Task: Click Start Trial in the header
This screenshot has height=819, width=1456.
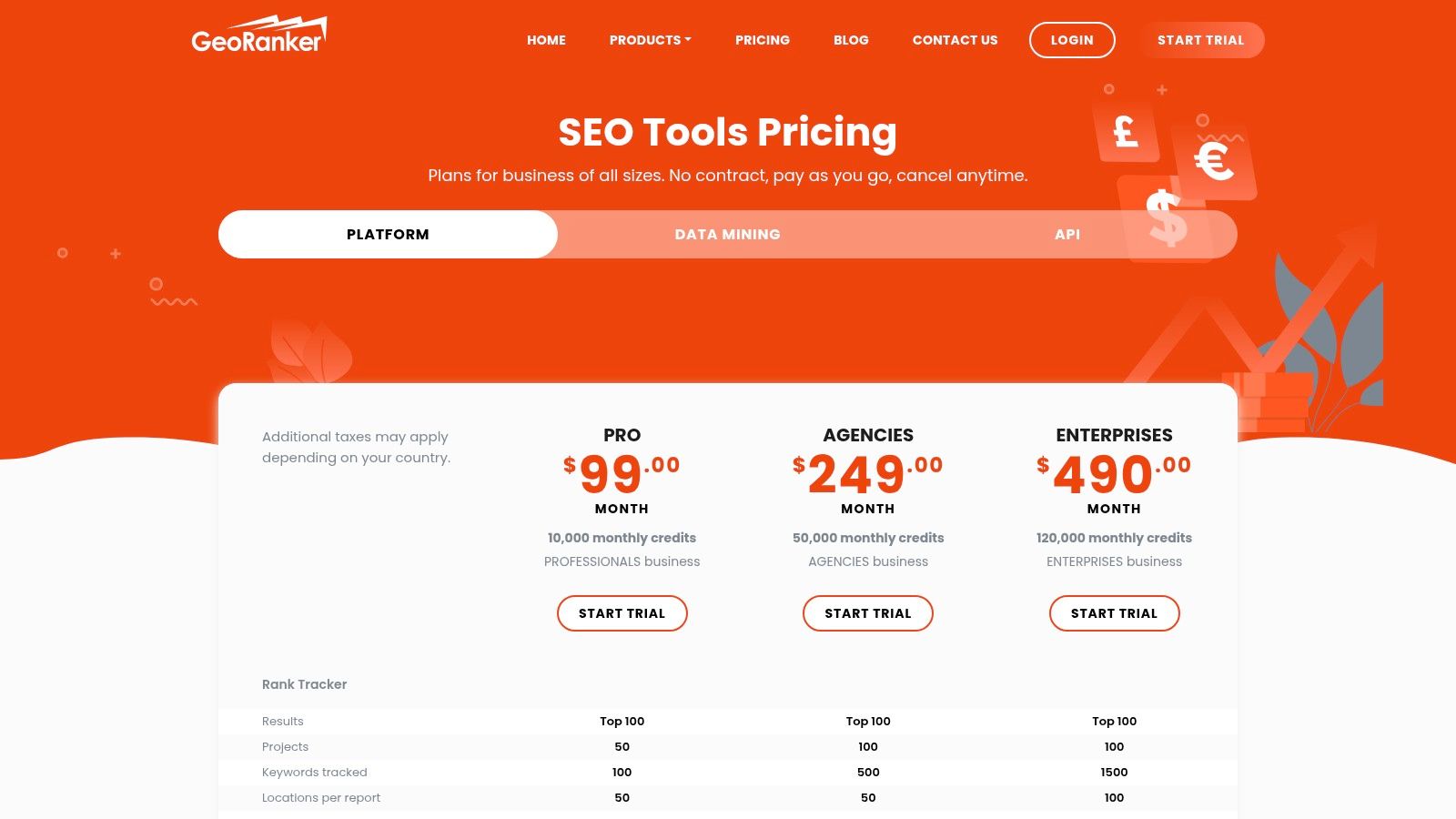Action: tap(1200, 40)
